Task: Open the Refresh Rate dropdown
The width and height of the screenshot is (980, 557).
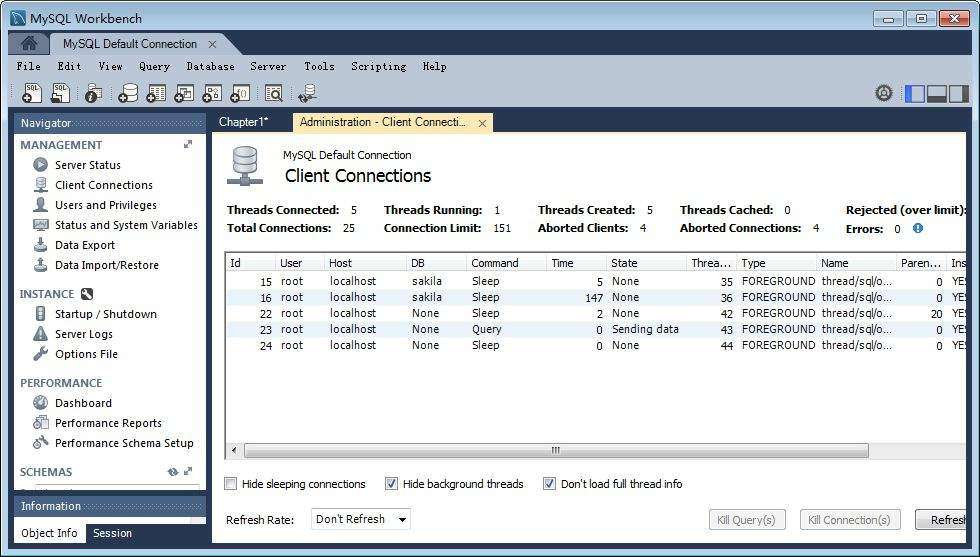Action: point(361,519)
